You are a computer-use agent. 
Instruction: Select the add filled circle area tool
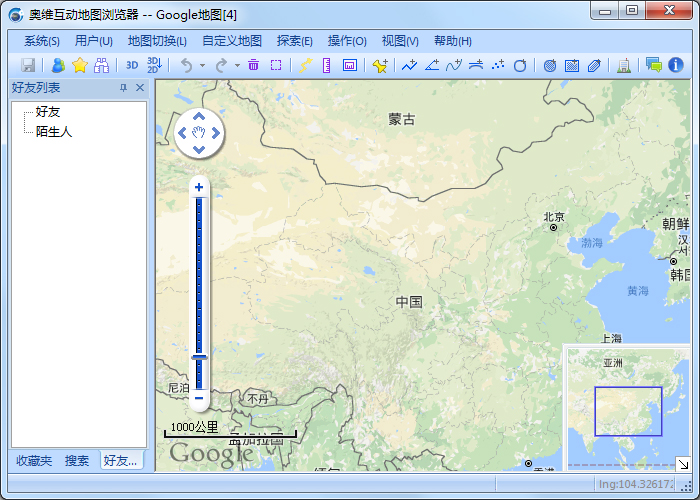pyautogui.click(x=550, y=65)
